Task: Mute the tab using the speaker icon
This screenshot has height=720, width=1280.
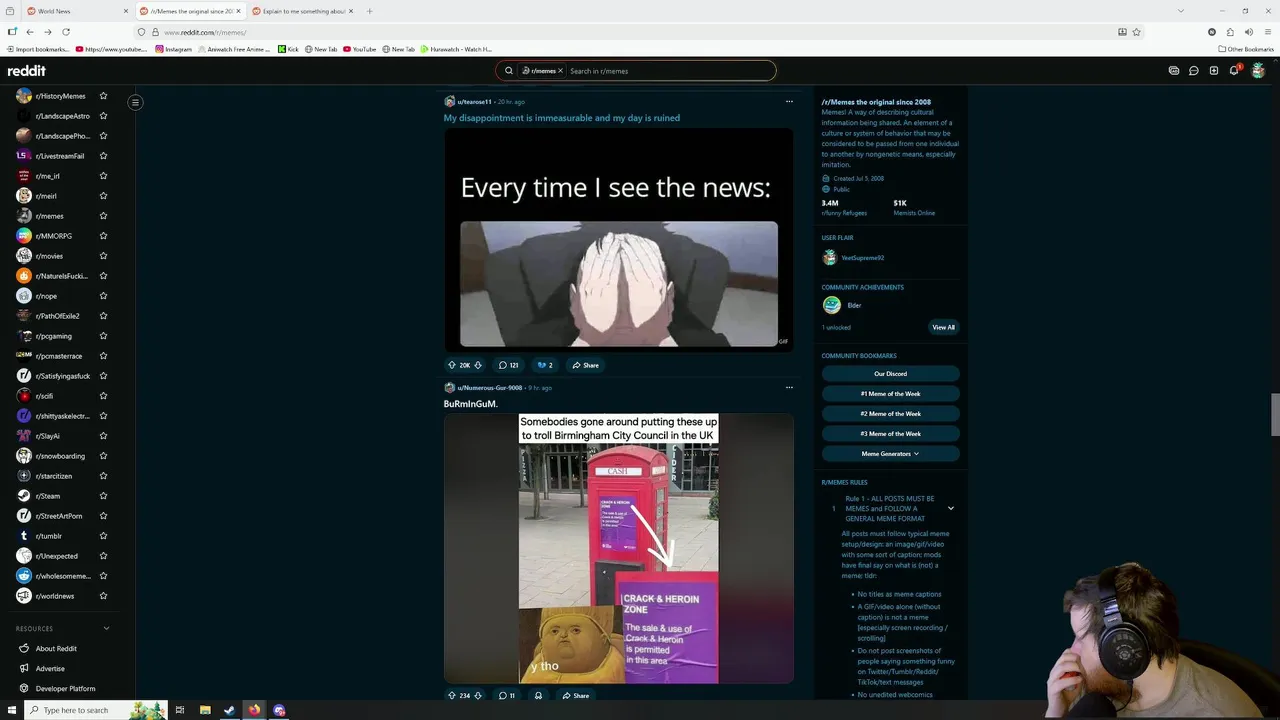Action: [1248, 32]
